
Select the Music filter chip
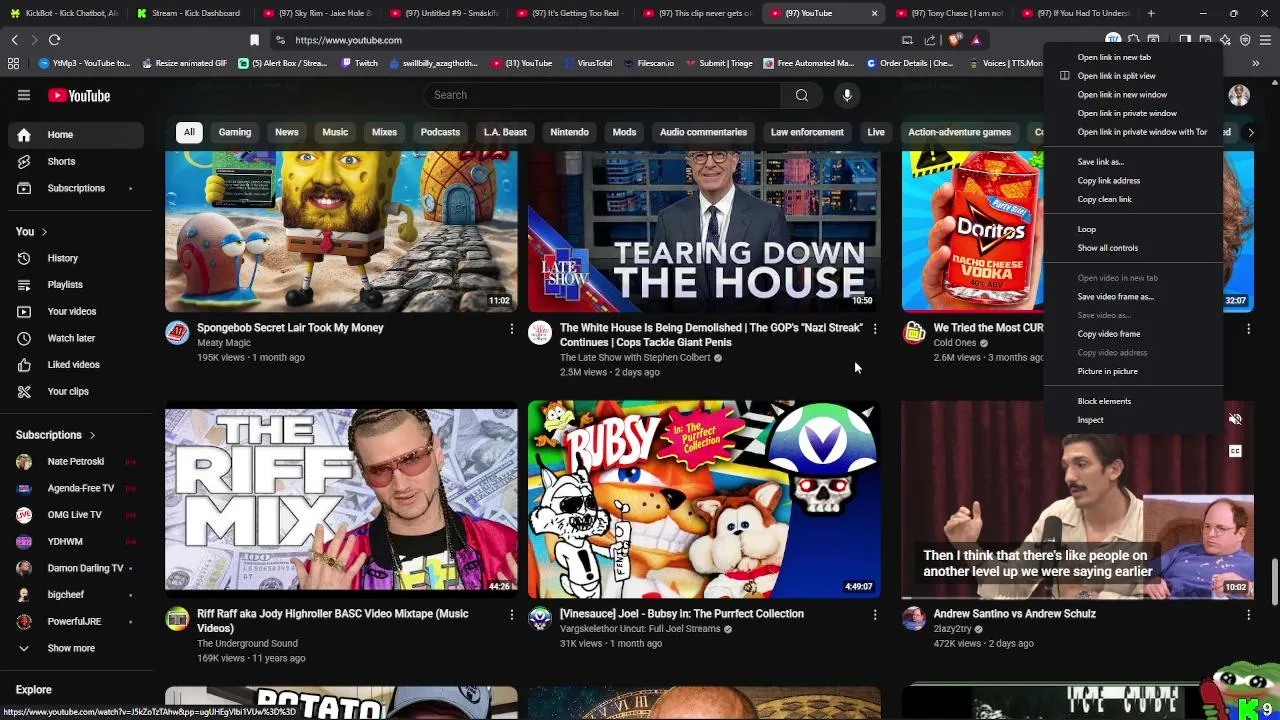pyautogui.click(x=335, y=132)
